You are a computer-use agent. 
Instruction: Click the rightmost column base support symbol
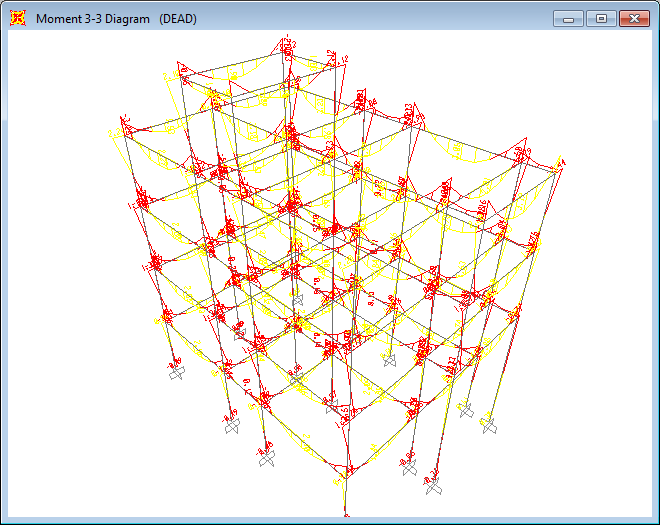coord(489,425)
